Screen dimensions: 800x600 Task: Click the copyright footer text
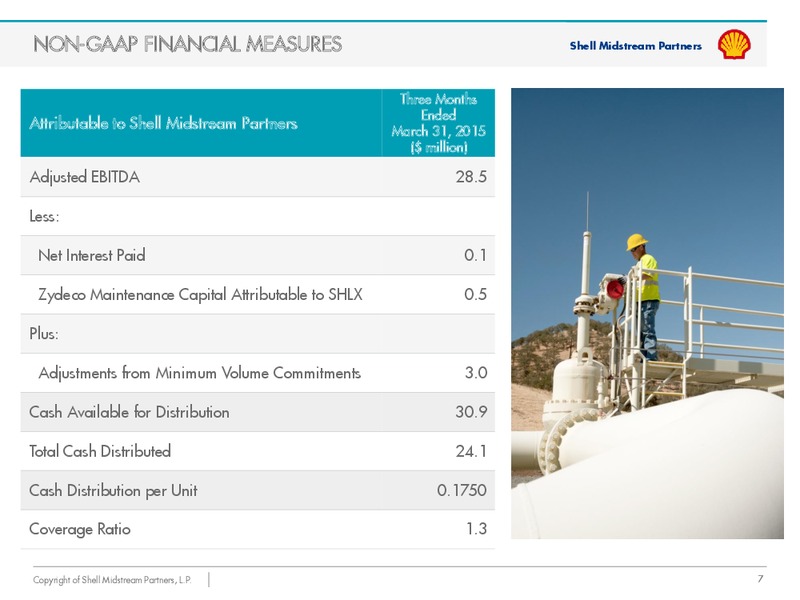tap(112, 580)
